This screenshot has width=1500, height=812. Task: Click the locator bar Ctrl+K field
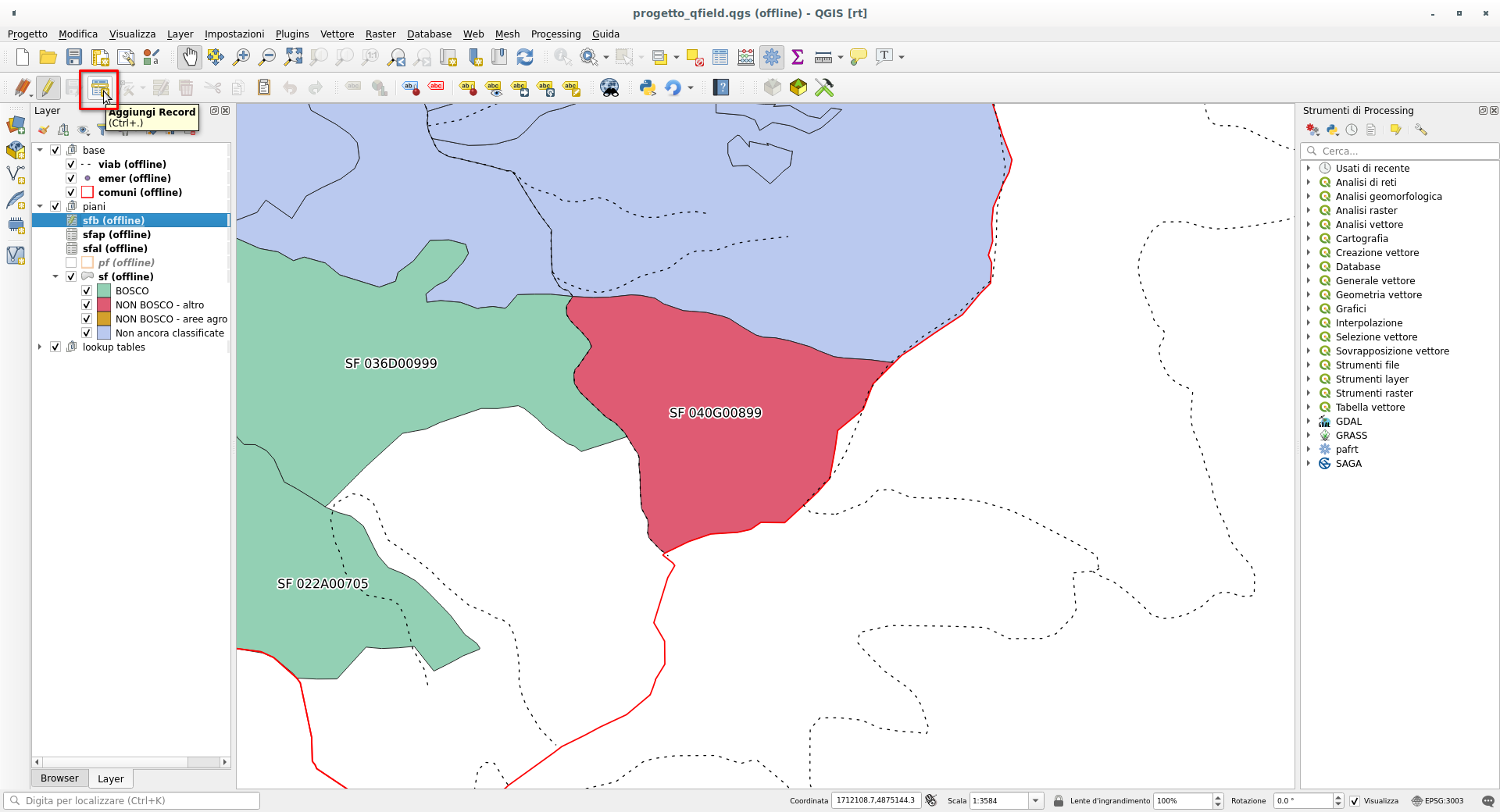(131, 800)
